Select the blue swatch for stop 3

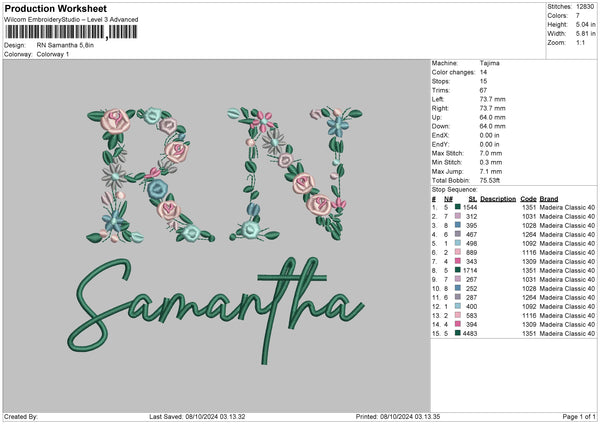457,224
